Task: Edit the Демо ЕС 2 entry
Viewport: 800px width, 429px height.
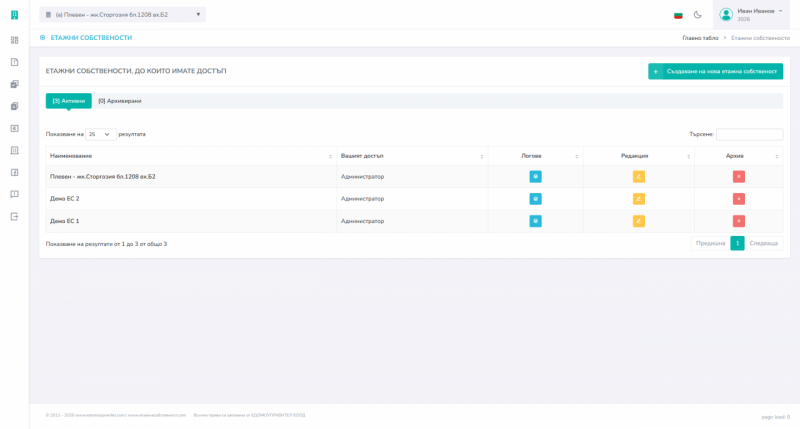Action: (639, 198)
